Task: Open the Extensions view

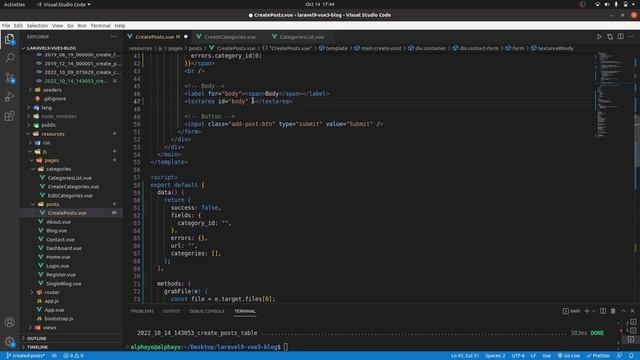Action: [x=9, y=116]
